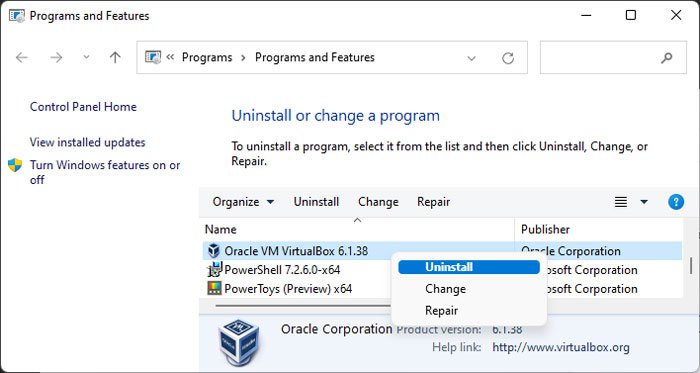Refresh the Programs and Features view
The image size is (700, 373).
[508, 58]
